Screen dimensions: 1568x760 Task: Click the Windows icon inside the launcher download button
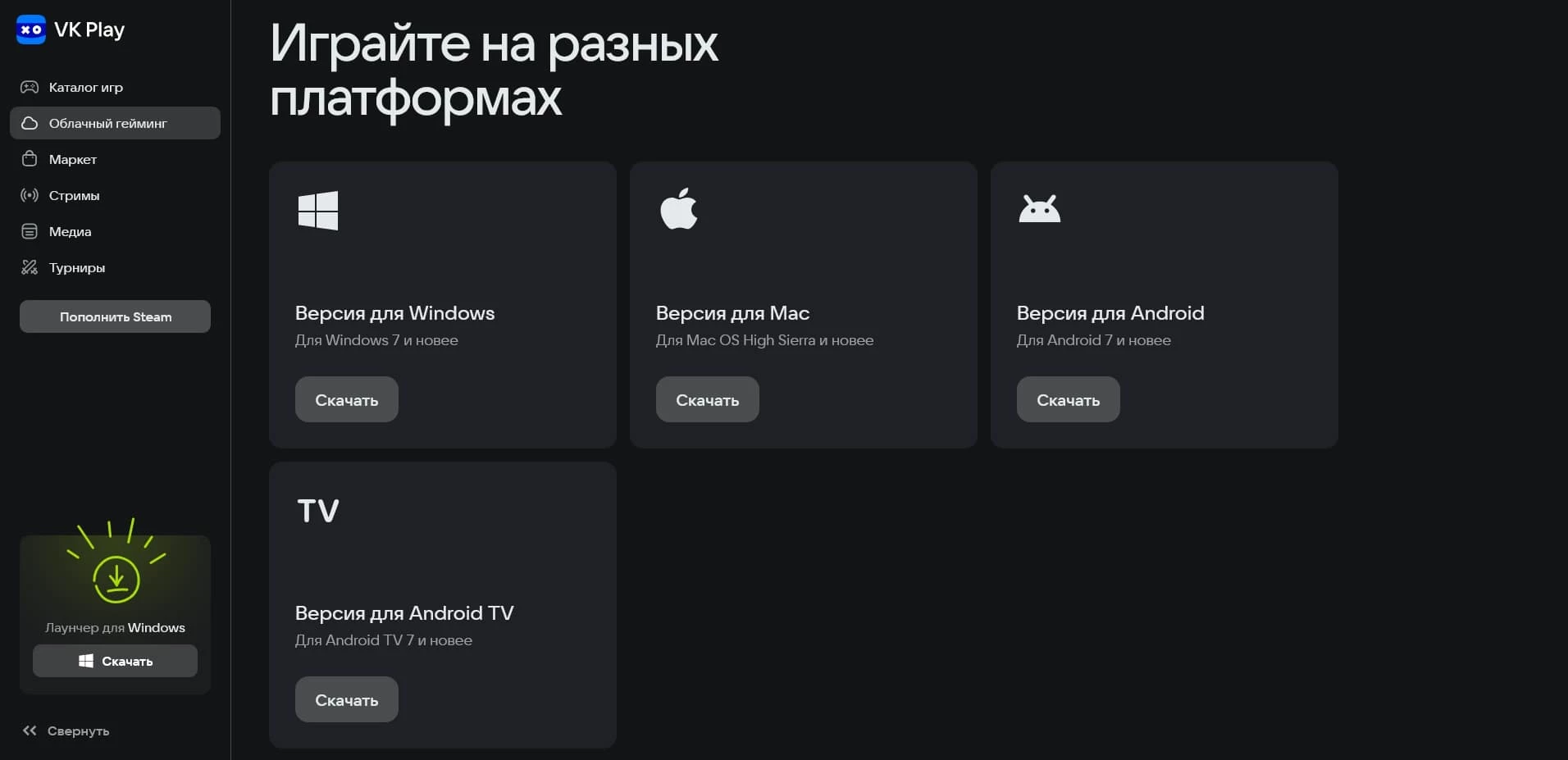click(x=85, y=661)
